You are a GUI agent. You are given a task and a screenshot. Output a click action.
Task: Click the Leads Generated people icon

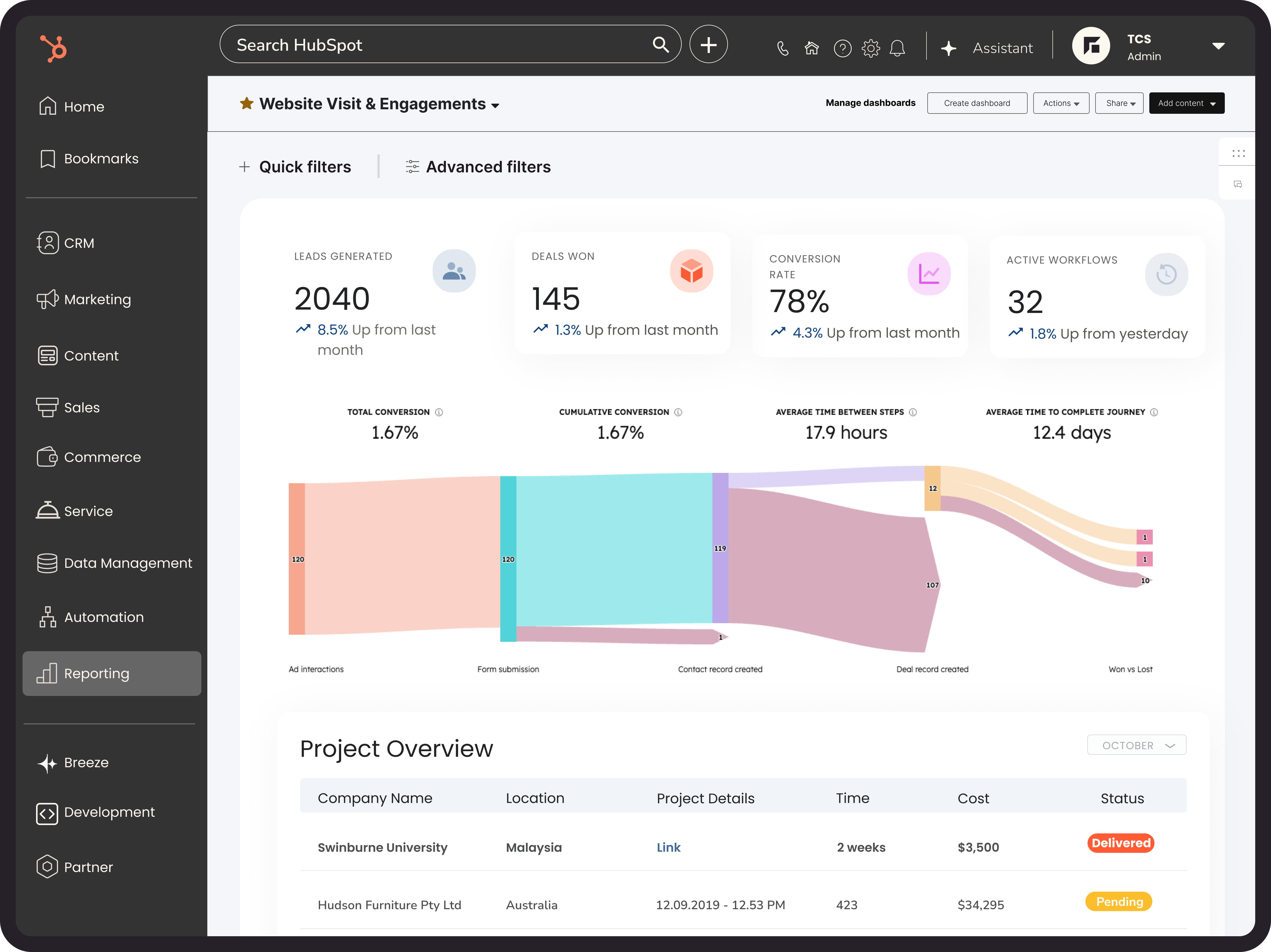pos(454,271)
